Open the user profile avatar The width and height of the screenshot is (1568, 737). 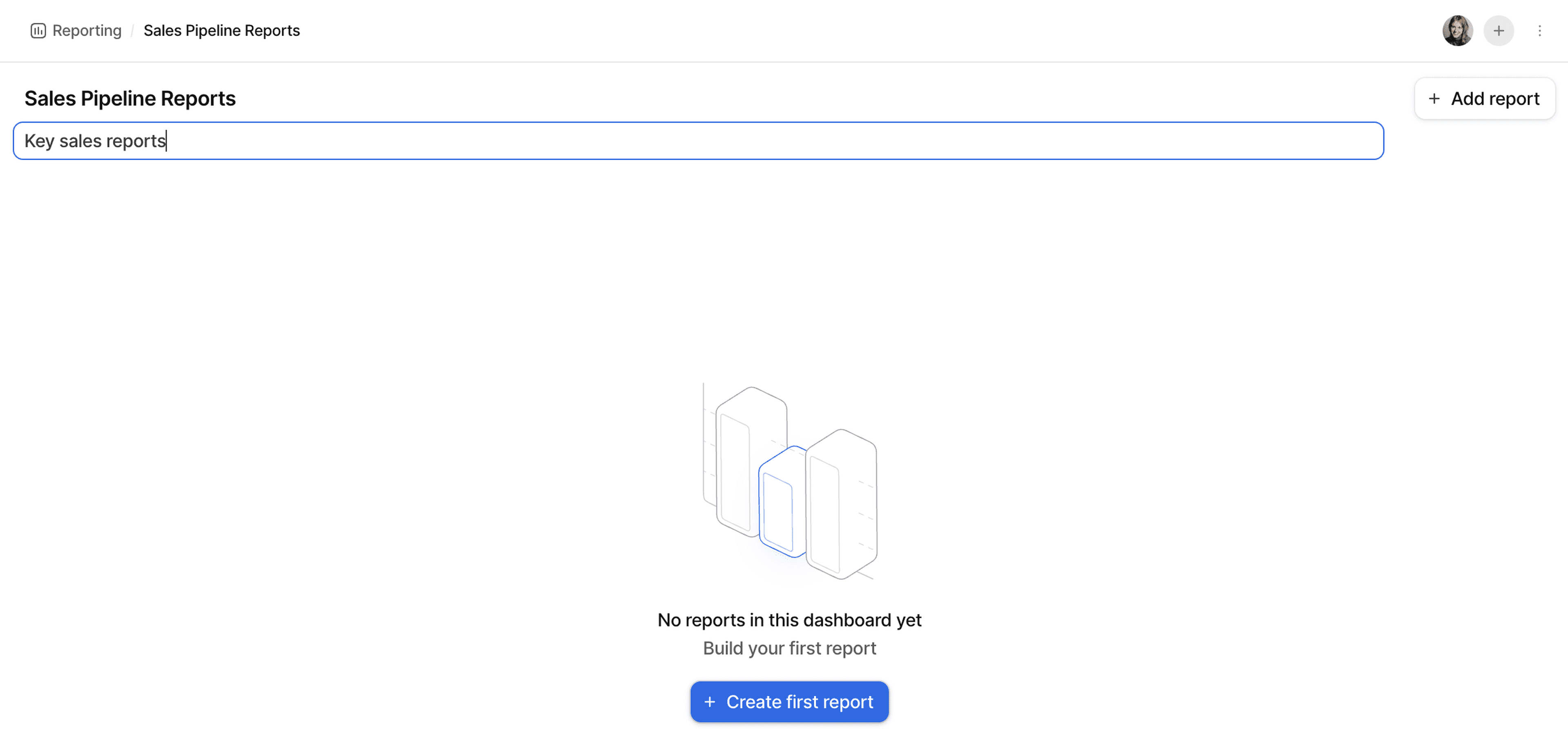tap(1457, 31)
